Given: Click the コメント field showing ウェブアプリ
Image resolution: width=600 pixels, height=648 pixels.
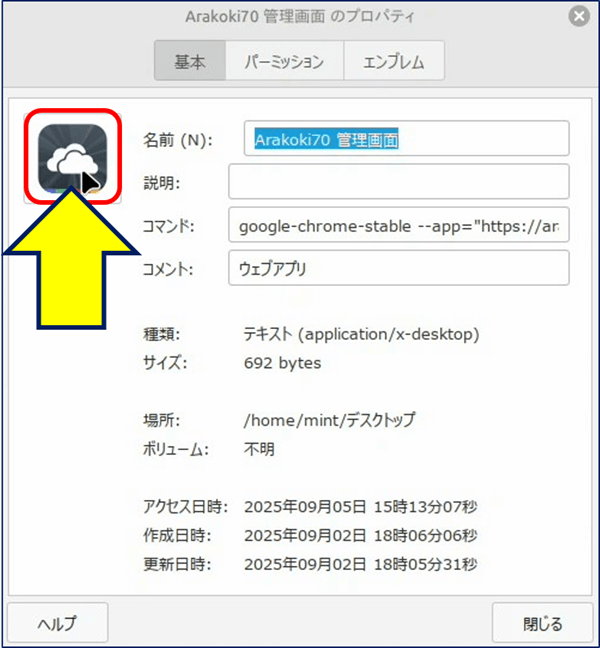Looking at the screenshot, I should point(399,268).
